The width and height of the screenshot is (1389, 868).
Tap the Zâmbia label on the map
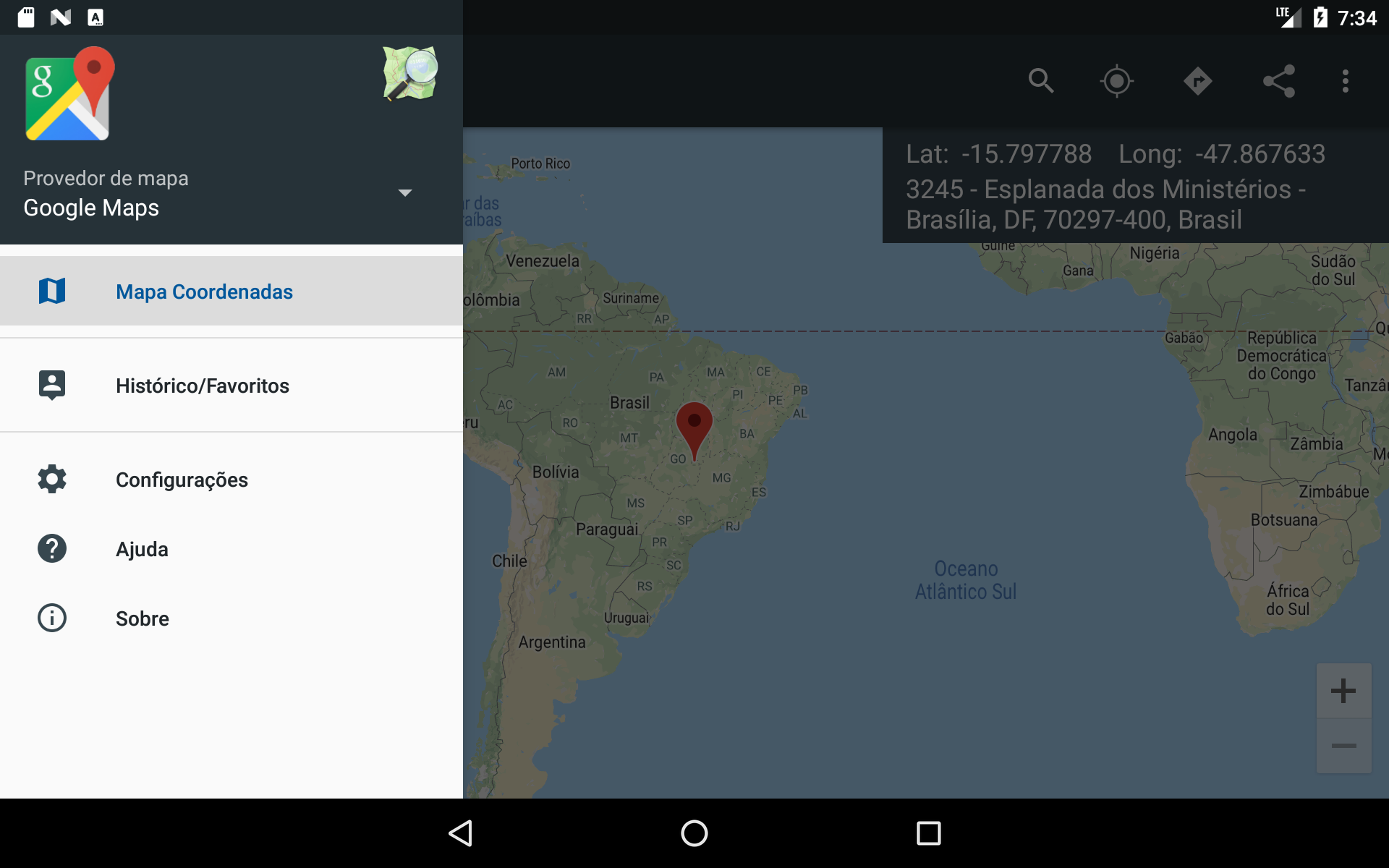click(x=1317, y=444)
